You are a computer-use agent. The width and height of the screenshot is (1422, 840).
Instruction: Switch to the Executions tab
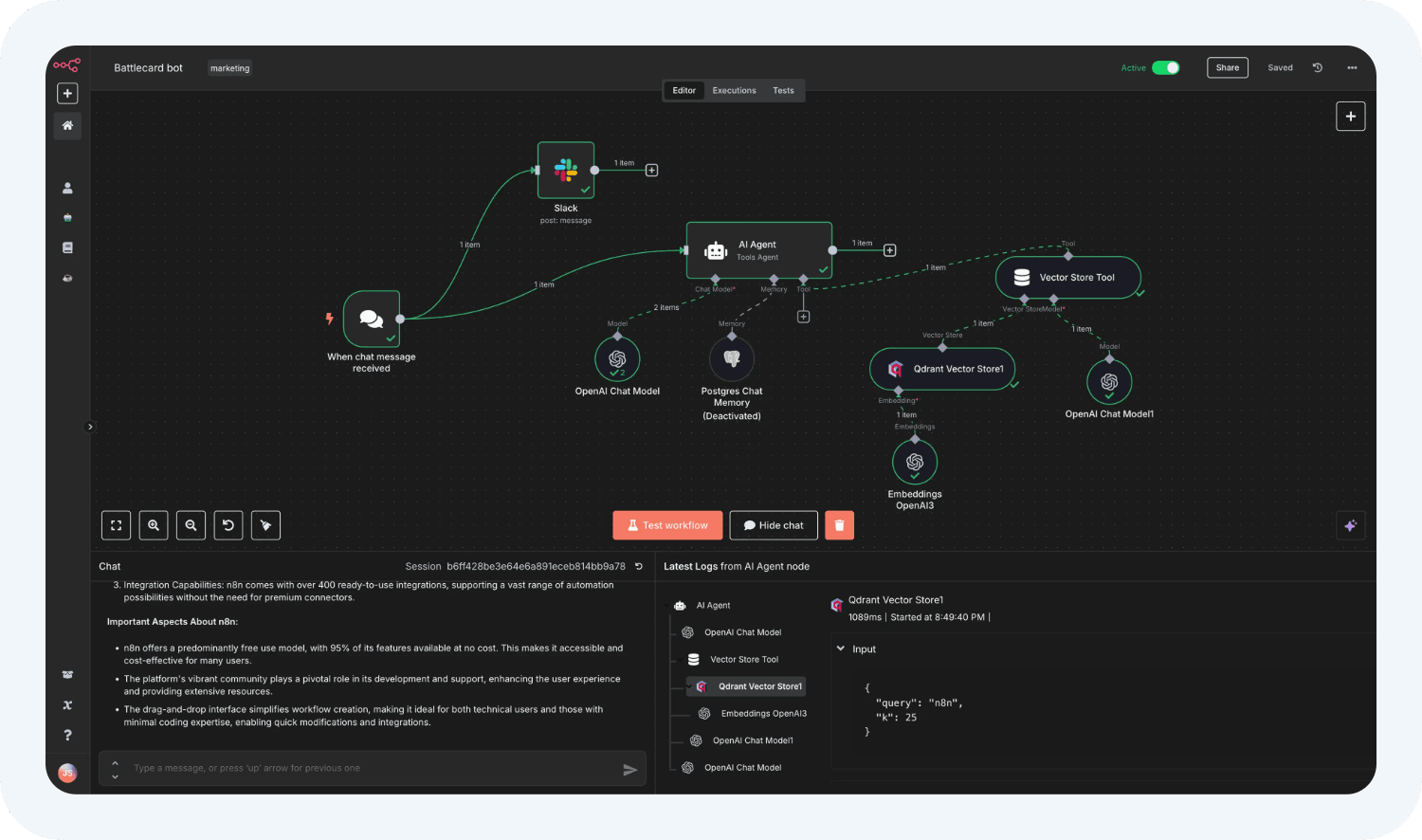pos(734,91)
